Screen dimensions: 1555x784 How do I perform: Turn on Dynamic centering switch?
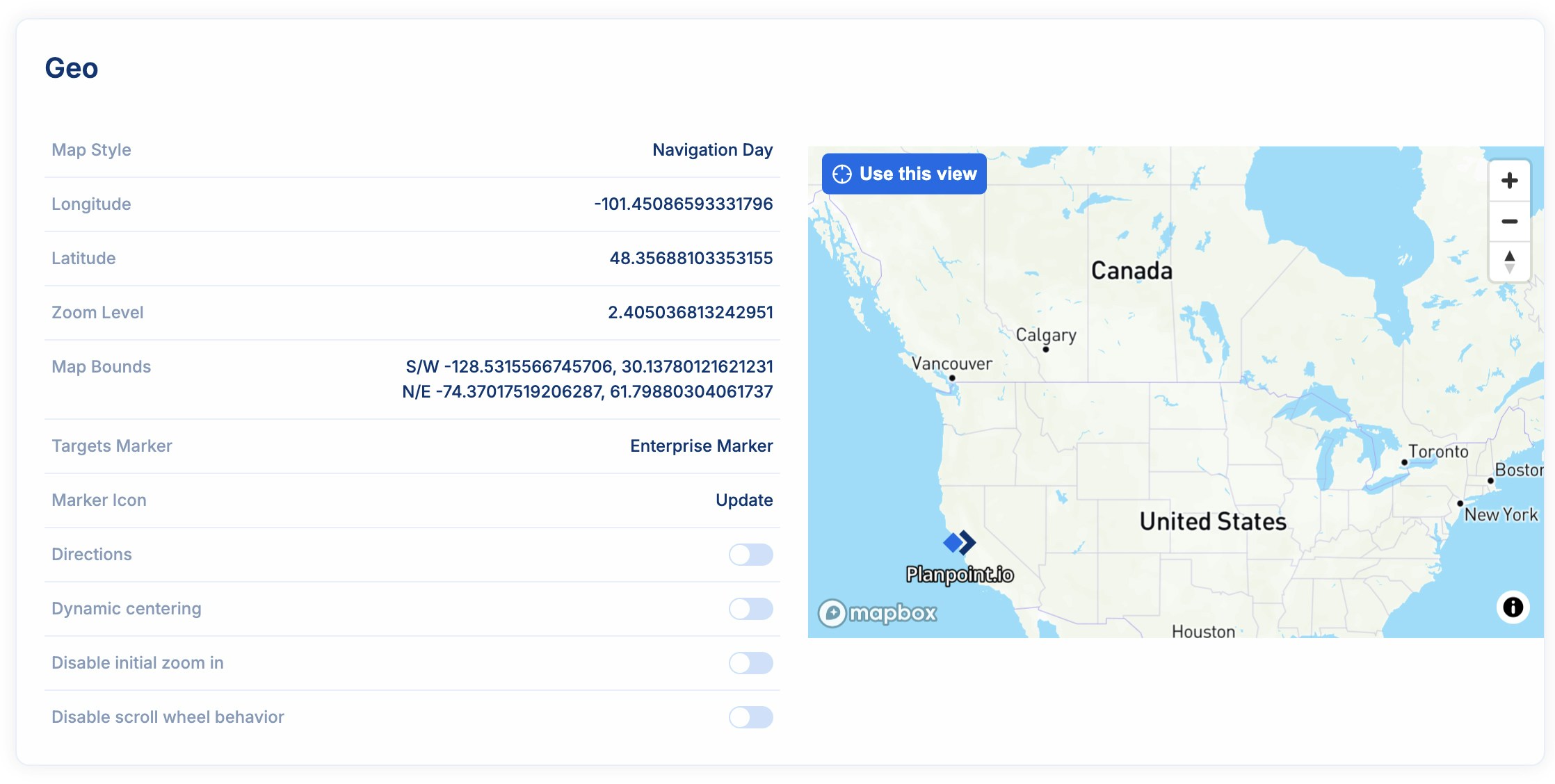750,609
